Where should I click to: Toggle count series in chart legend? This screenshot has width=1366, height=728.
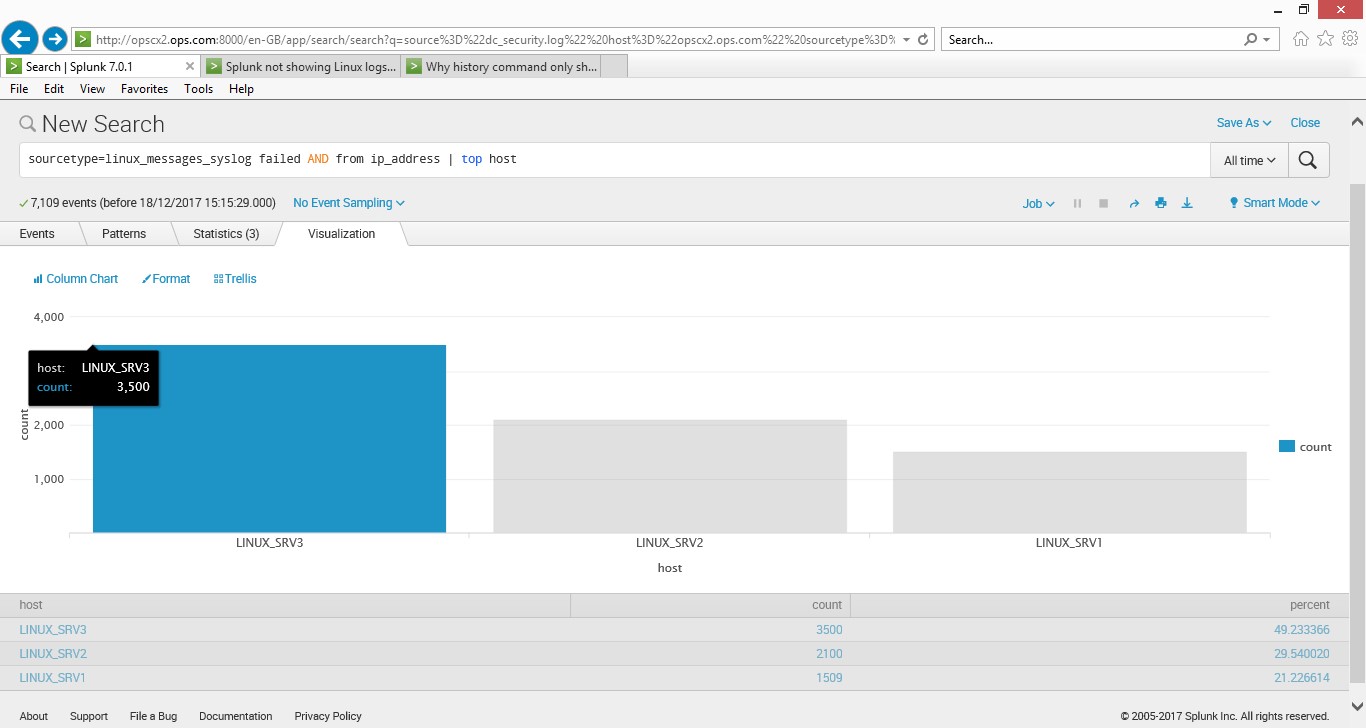click(x=1306, y=447)
